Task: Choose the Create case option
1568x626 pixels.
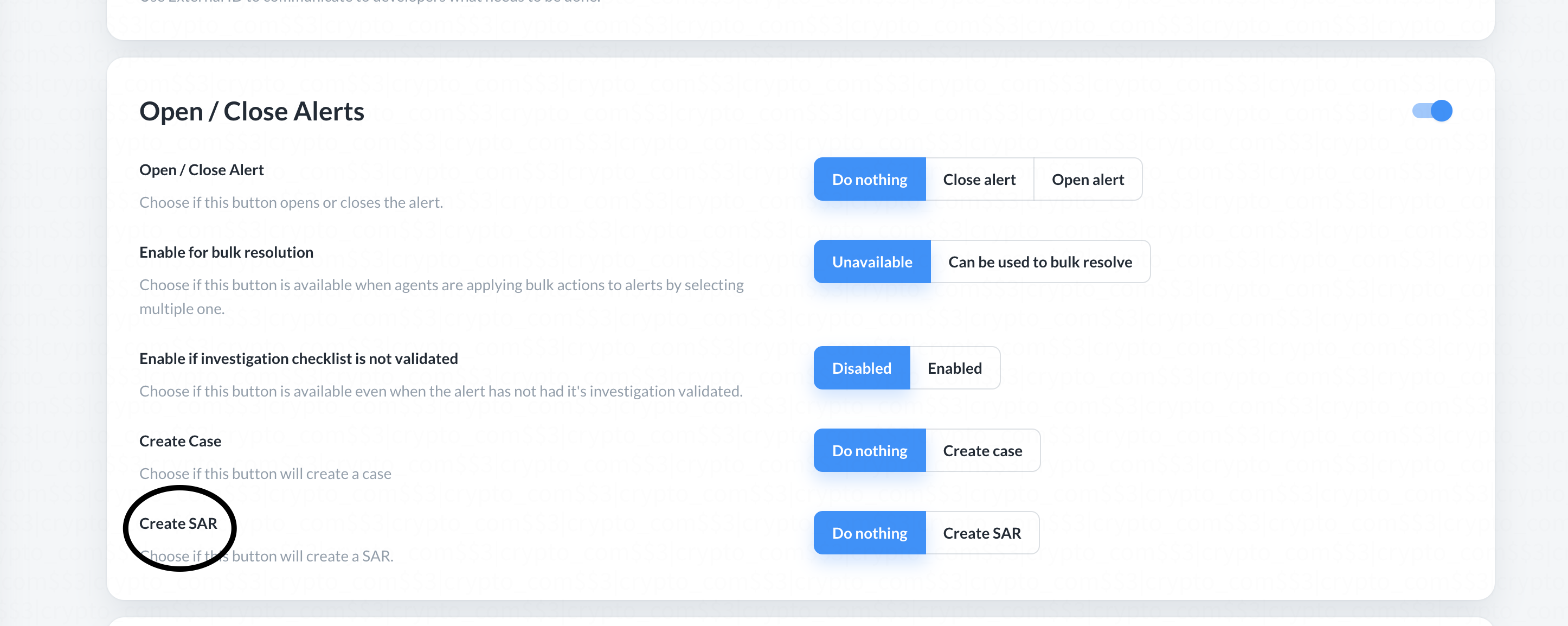Action: click(x=982, y=451)
